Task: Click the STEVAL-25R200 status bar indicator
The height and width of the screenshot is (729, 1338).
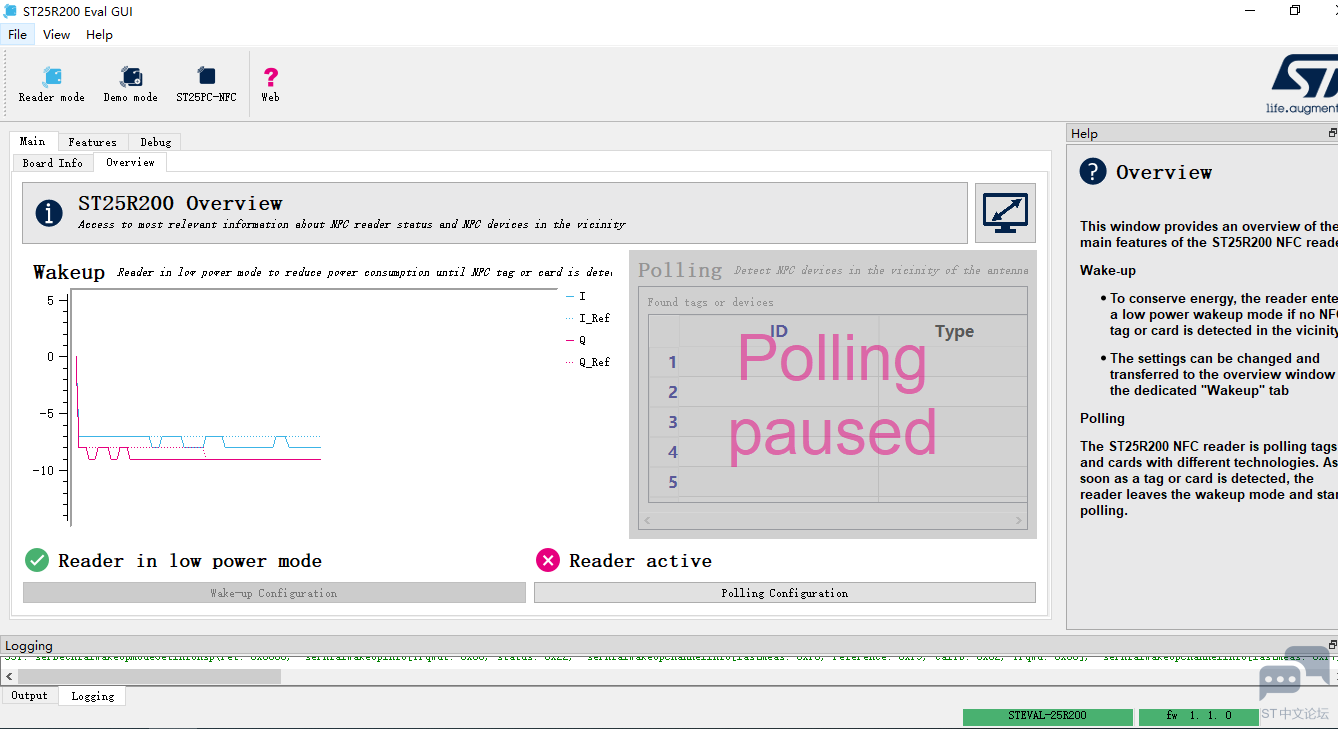Action: point(1047,716)
